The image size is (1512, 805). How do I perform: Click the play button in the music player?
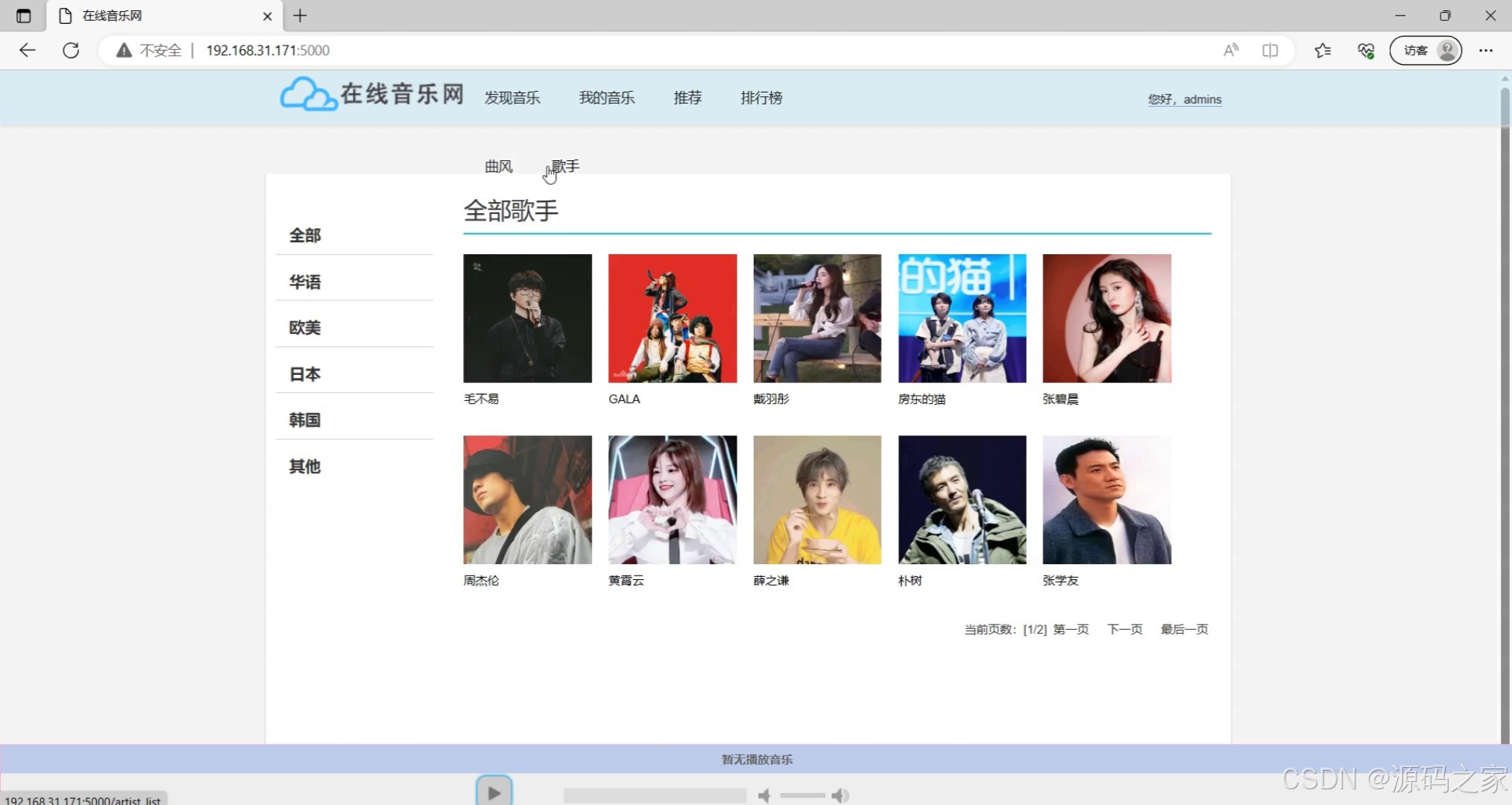(x=493, y=790)
